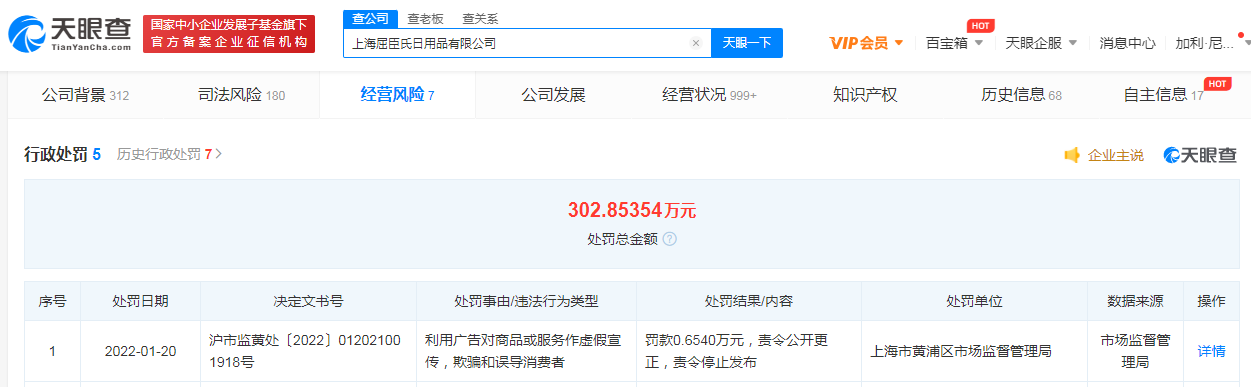Click the 处罚总金额 help question icon
This screenshot has width=1251, height=387.
coord(669,240)
